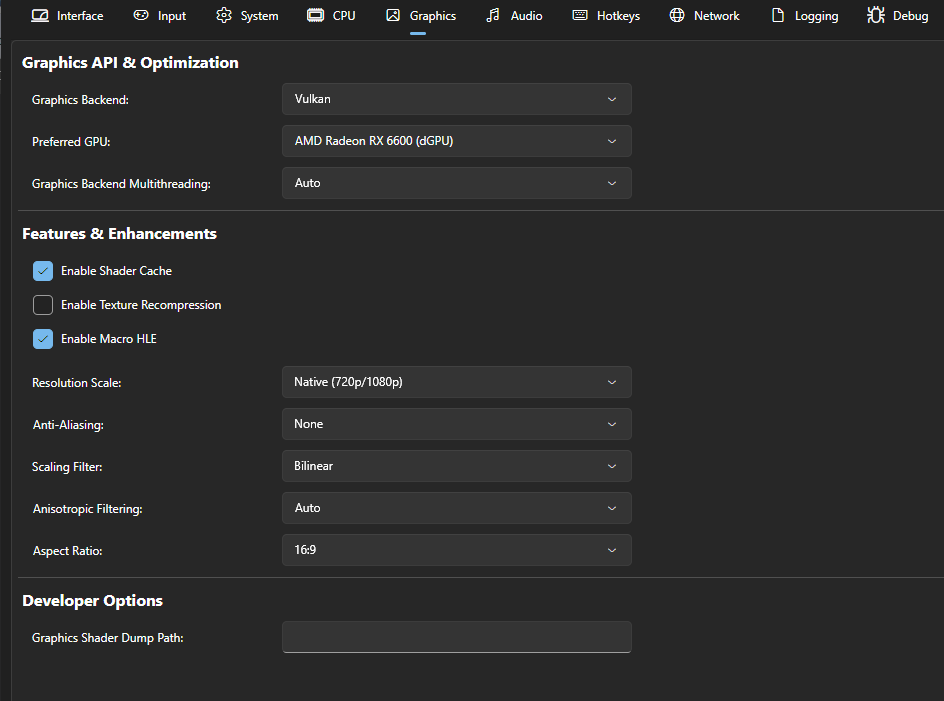Open the Resolution Scale dropdown

pyautogui.click(x=456, y=382)
